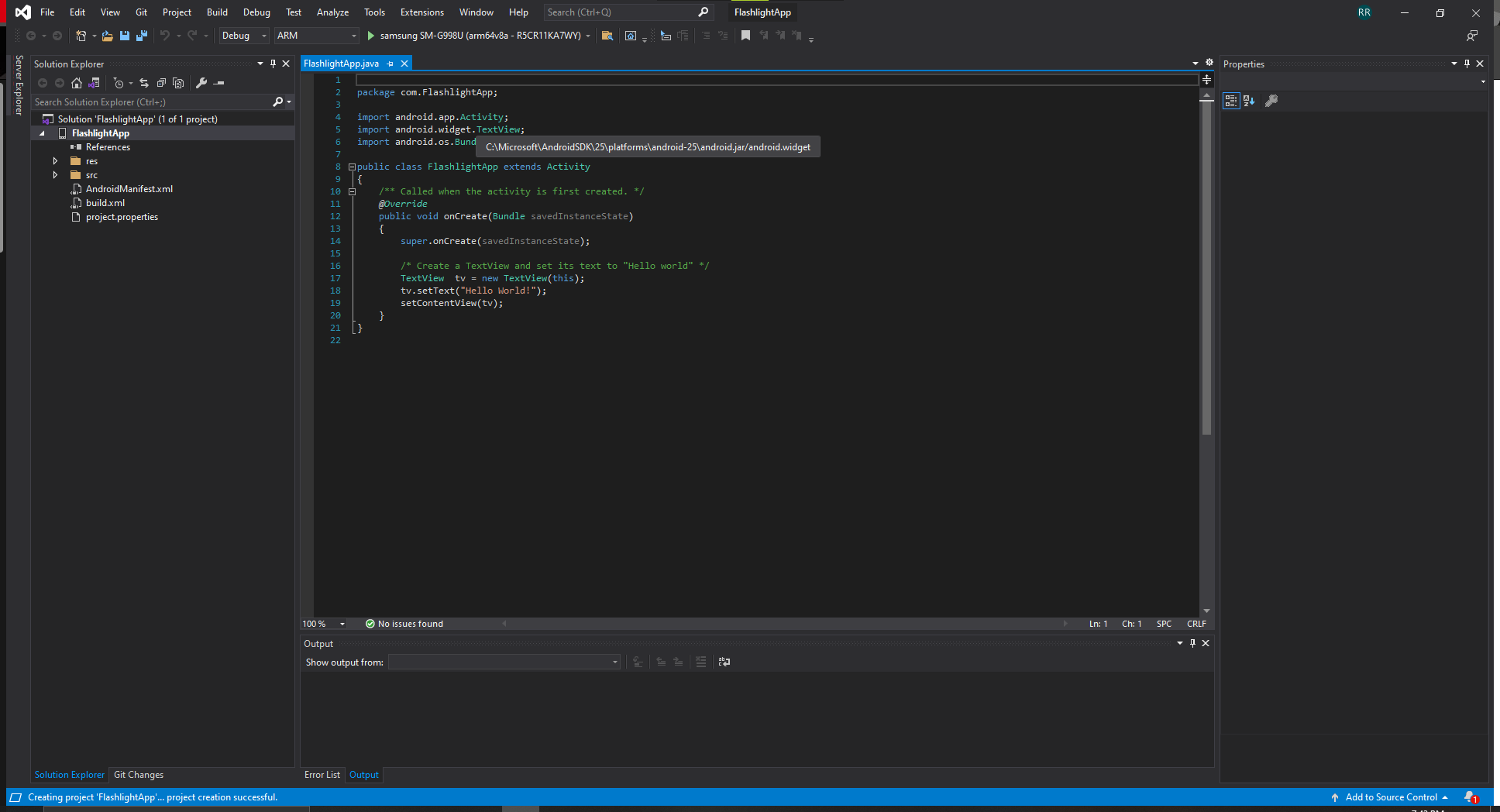Screen dimensions: 1500x812
Task: Click the Save All icon in the toolbar
Action: coord(142,36)
